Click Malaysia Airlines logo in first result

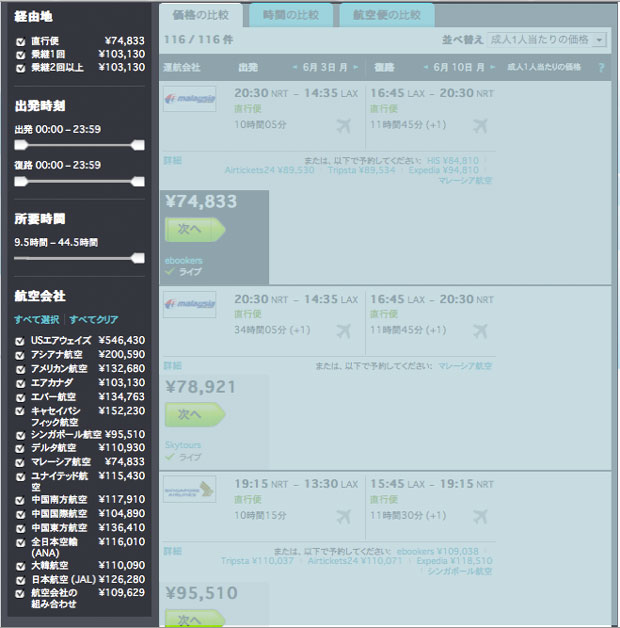(x=190, y=99)
